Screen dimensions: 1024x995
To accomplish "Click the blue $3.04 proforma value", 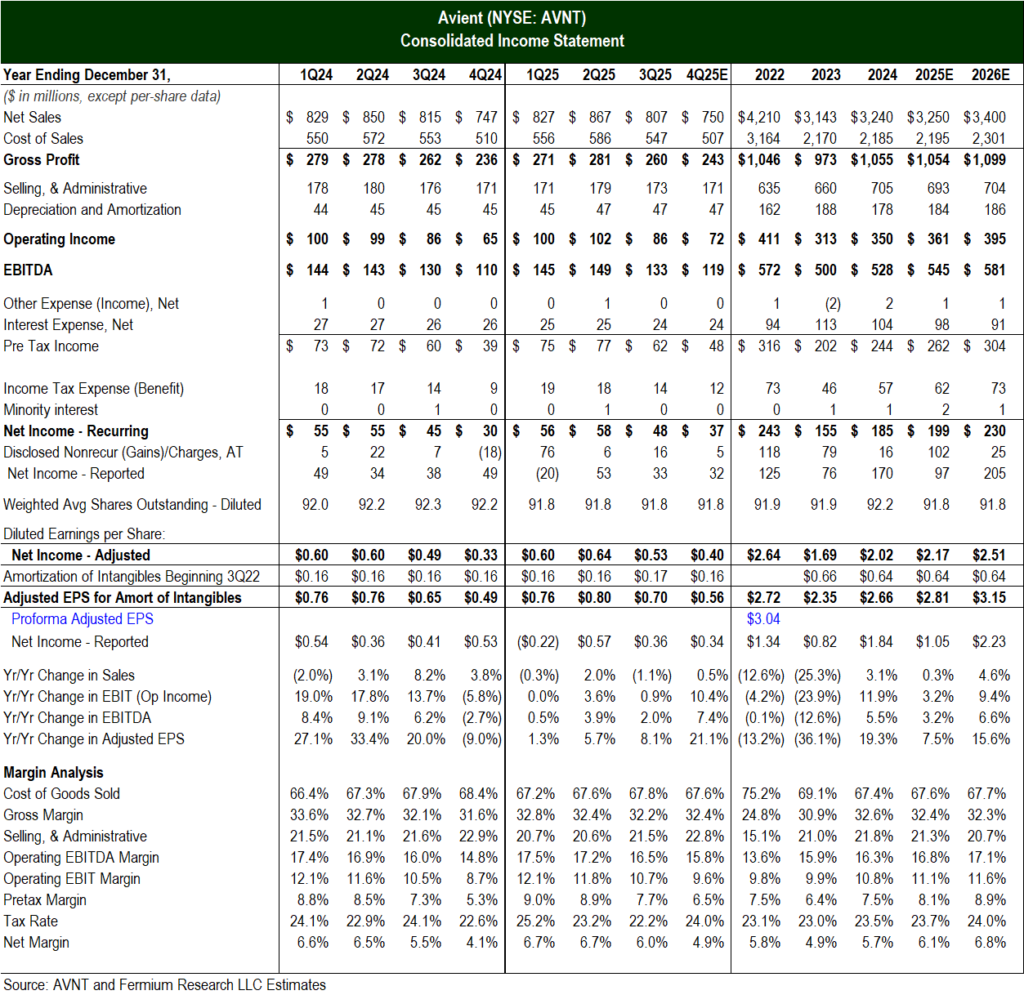I will [766, 619].
